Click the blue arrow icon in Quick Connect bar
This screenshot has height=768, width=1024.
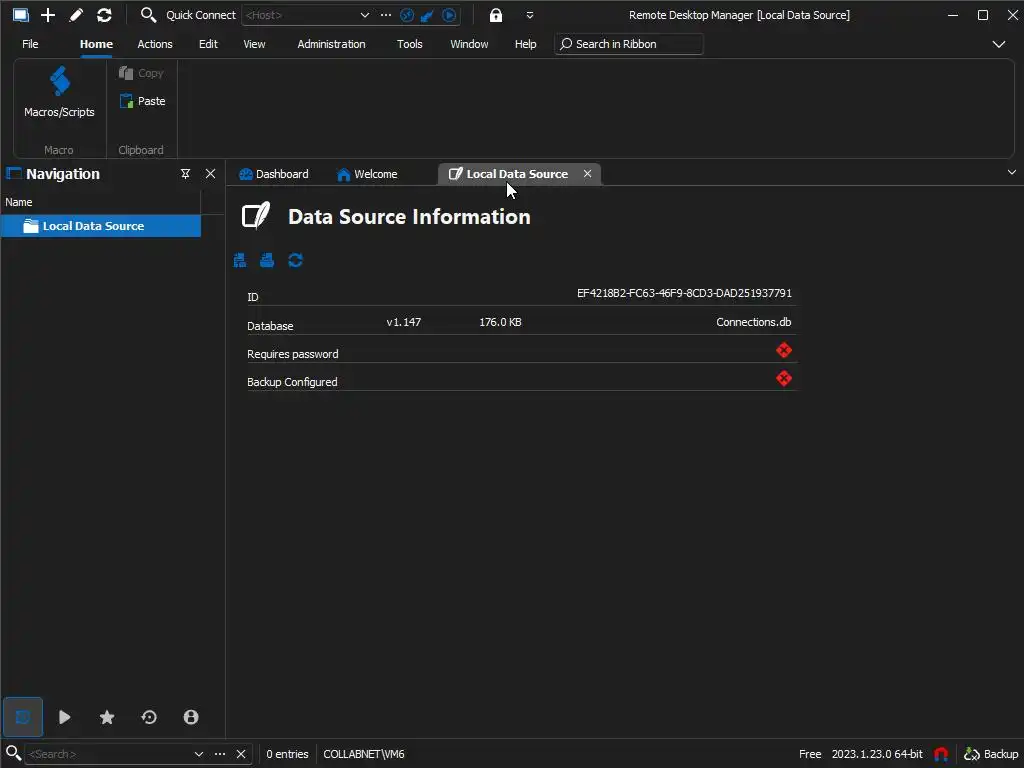click(428, 15)
